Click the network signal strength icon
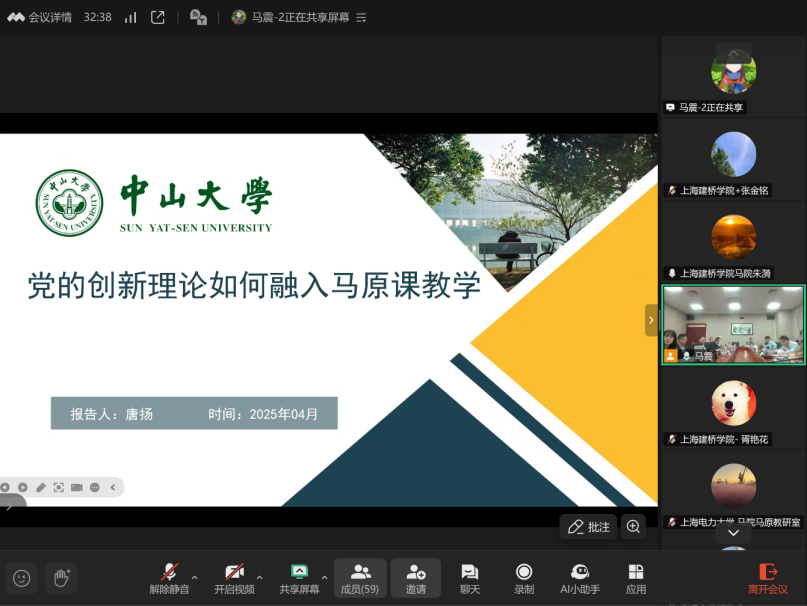Image resolution: width=807 pixels, height=606 pixels. point(130,17)
